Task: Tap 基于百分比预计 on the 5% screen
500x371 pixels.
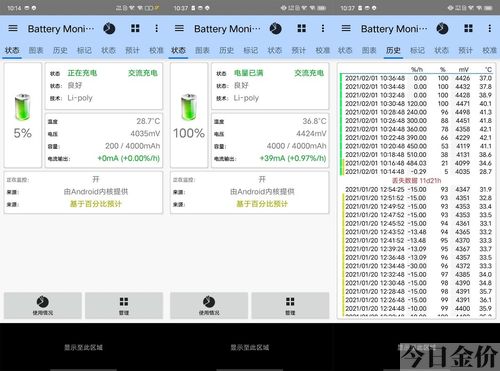Action: coord(95,204)
